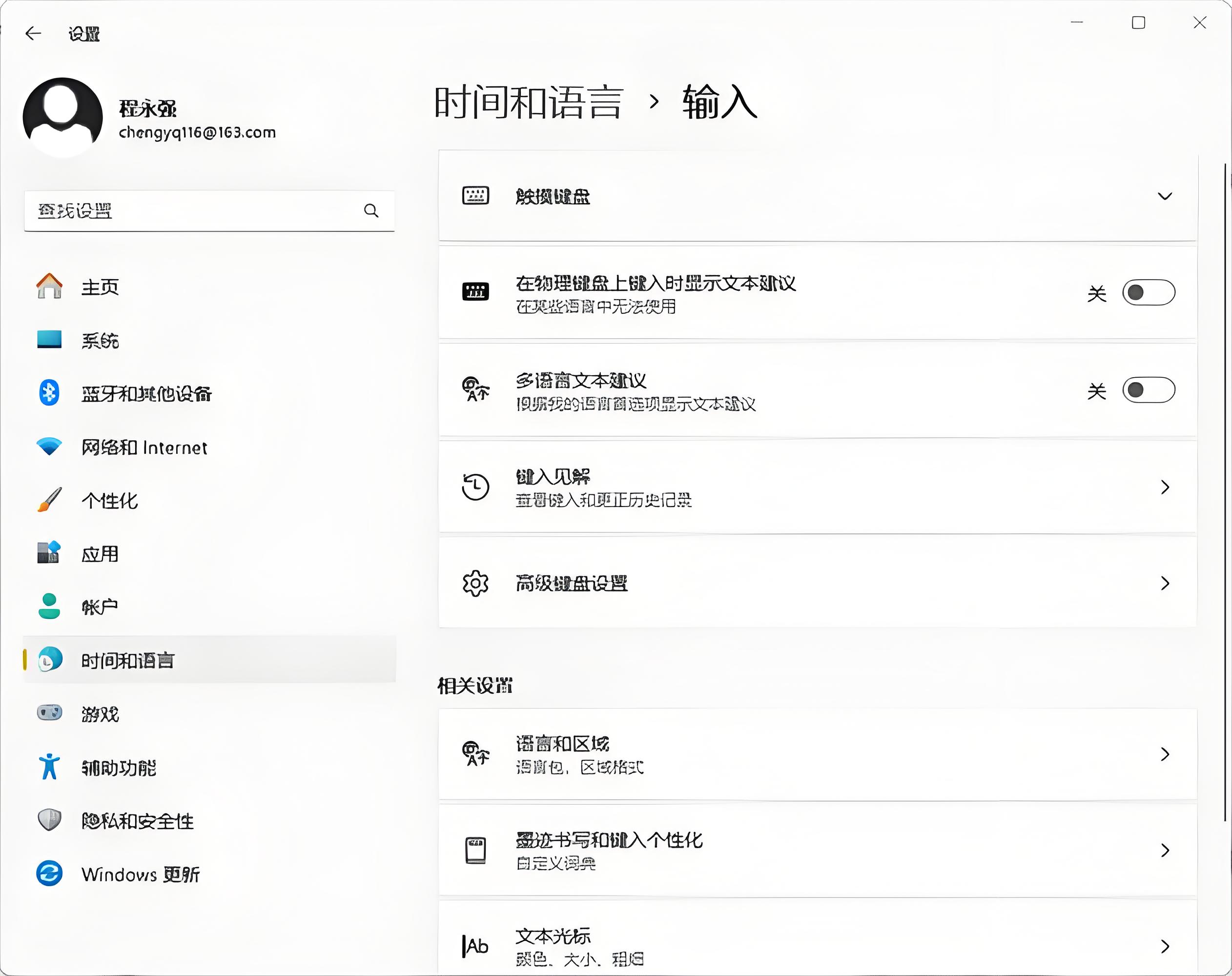Click the 墨迹书写和键入个性化 notebook icon

[475, 850]
